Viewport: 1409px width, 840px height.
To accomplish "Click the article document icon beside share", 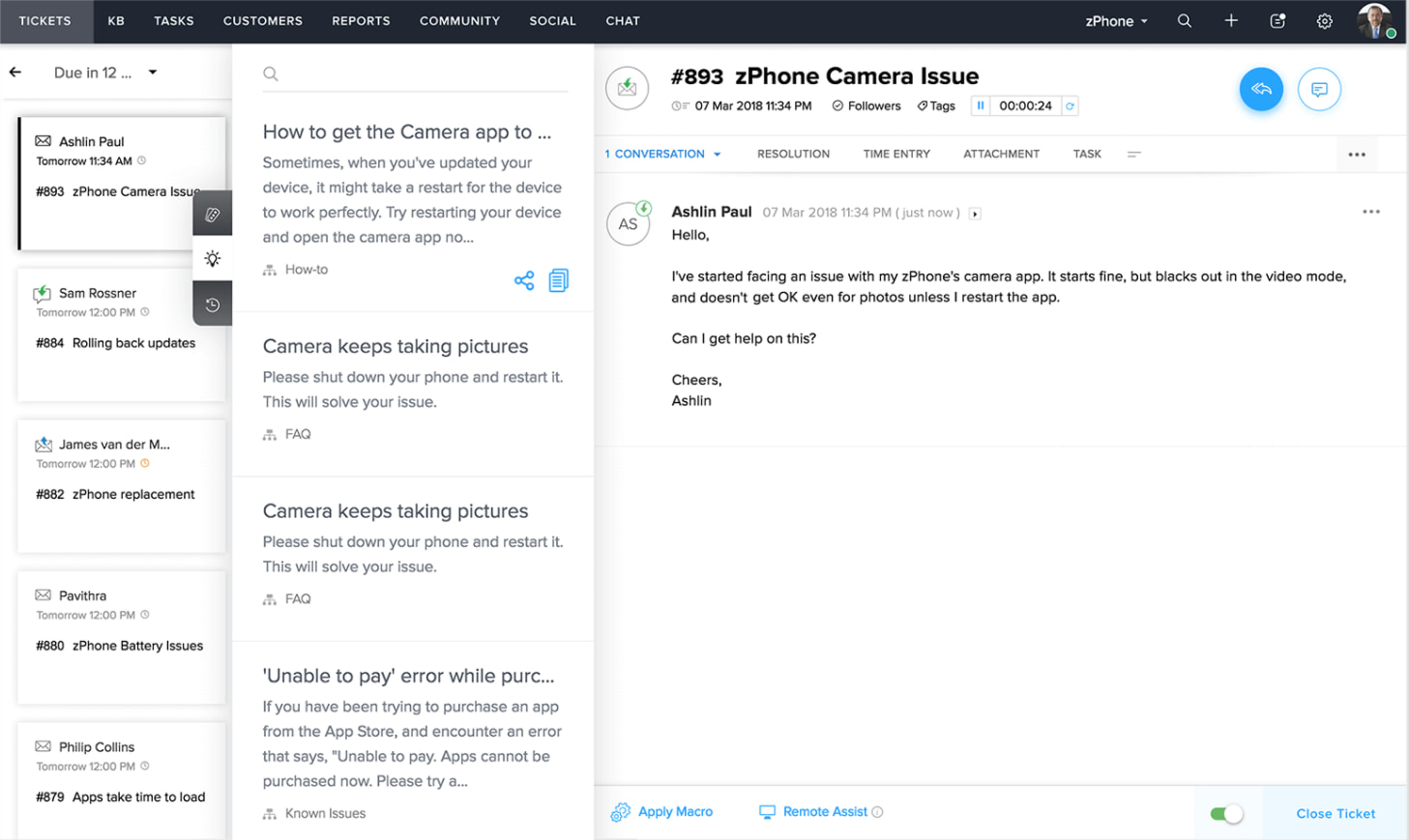I will [558, 280].
